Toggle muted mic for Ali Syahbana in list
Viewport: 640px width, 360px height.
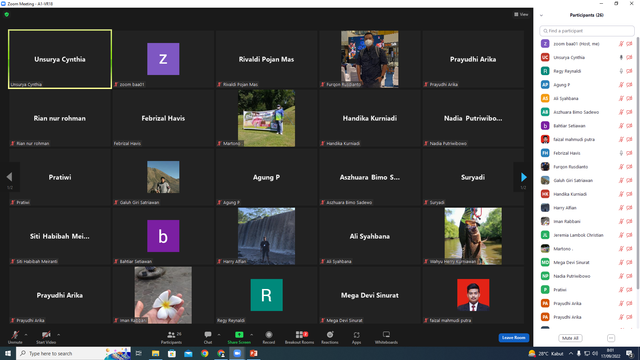coord(621,98)
